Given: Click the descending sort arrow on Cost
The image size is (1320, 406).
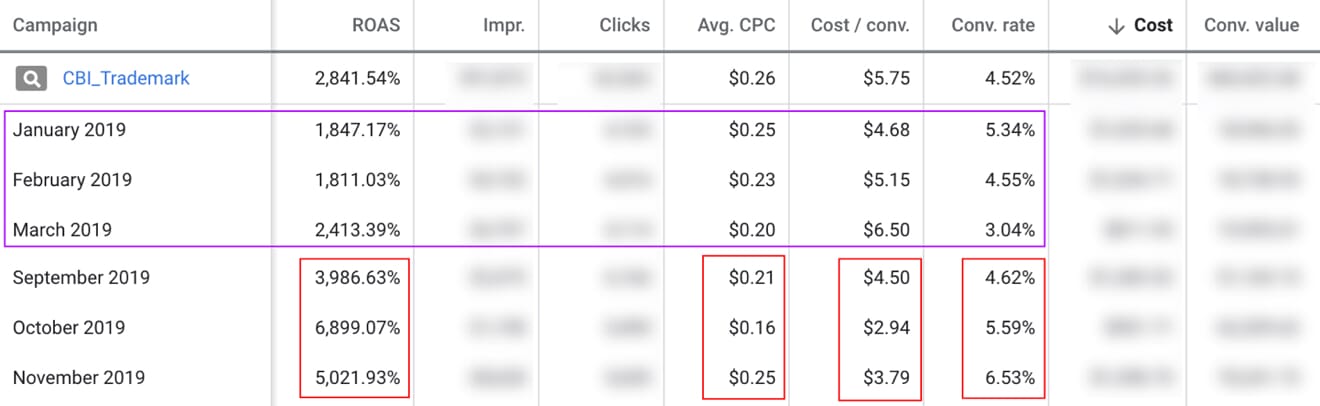Looking at the screenshot, I should coord(1116,26).
